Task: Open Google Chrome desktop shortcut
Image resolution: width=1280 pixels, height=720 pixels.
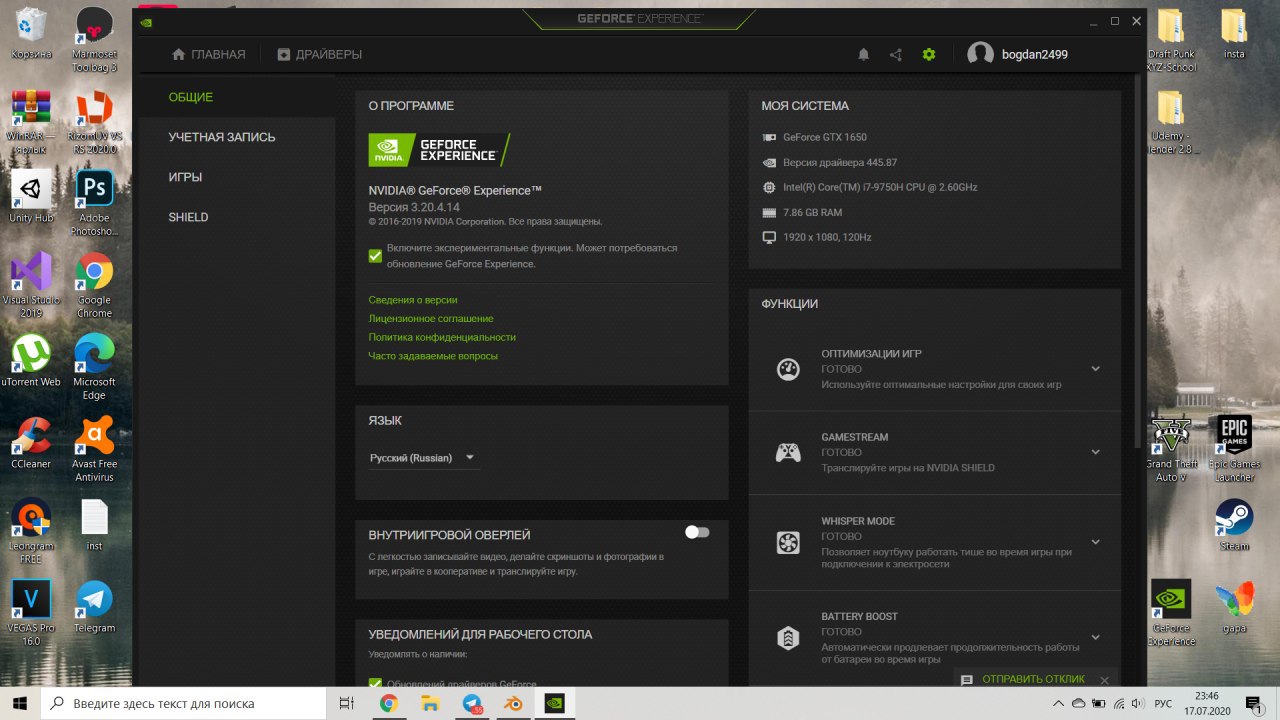Action: tap(94, 285)
